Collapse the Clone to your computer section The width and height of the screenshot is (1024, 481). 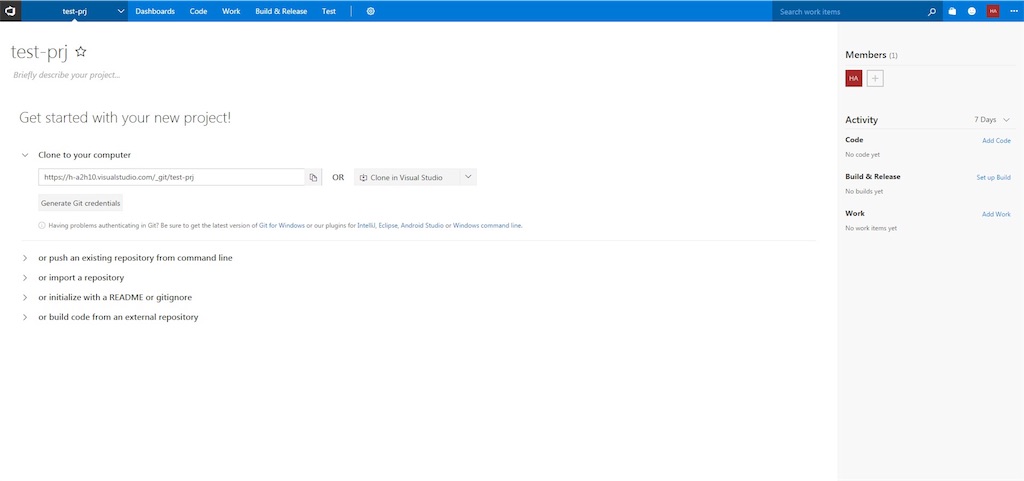[x=25, y=155]
